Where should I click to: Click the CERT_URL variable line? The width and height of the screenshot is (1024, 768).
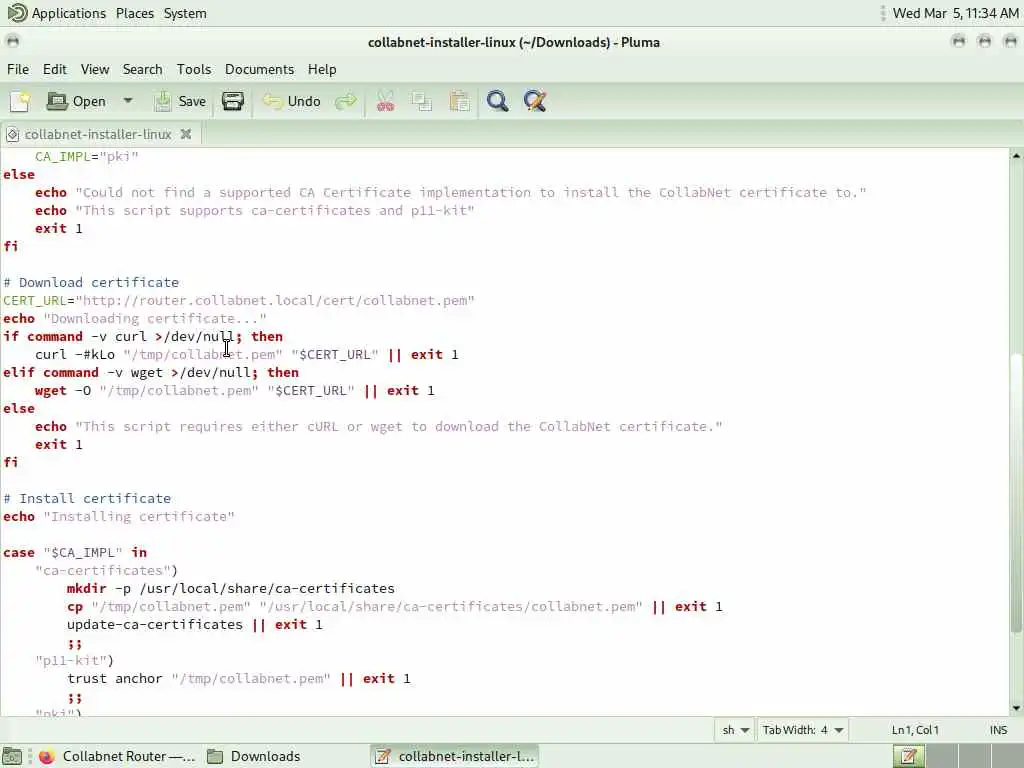(x=239, y=300)
